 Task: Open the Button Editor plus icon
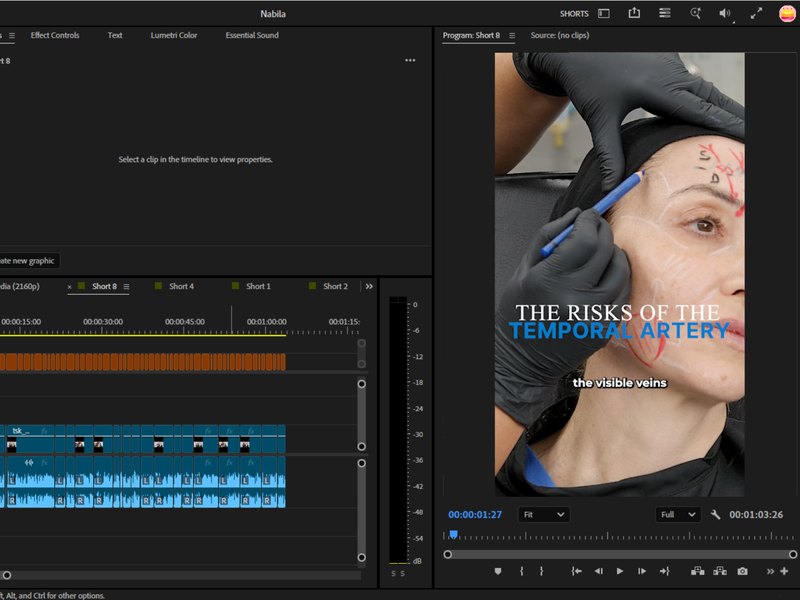pos(784,571)
